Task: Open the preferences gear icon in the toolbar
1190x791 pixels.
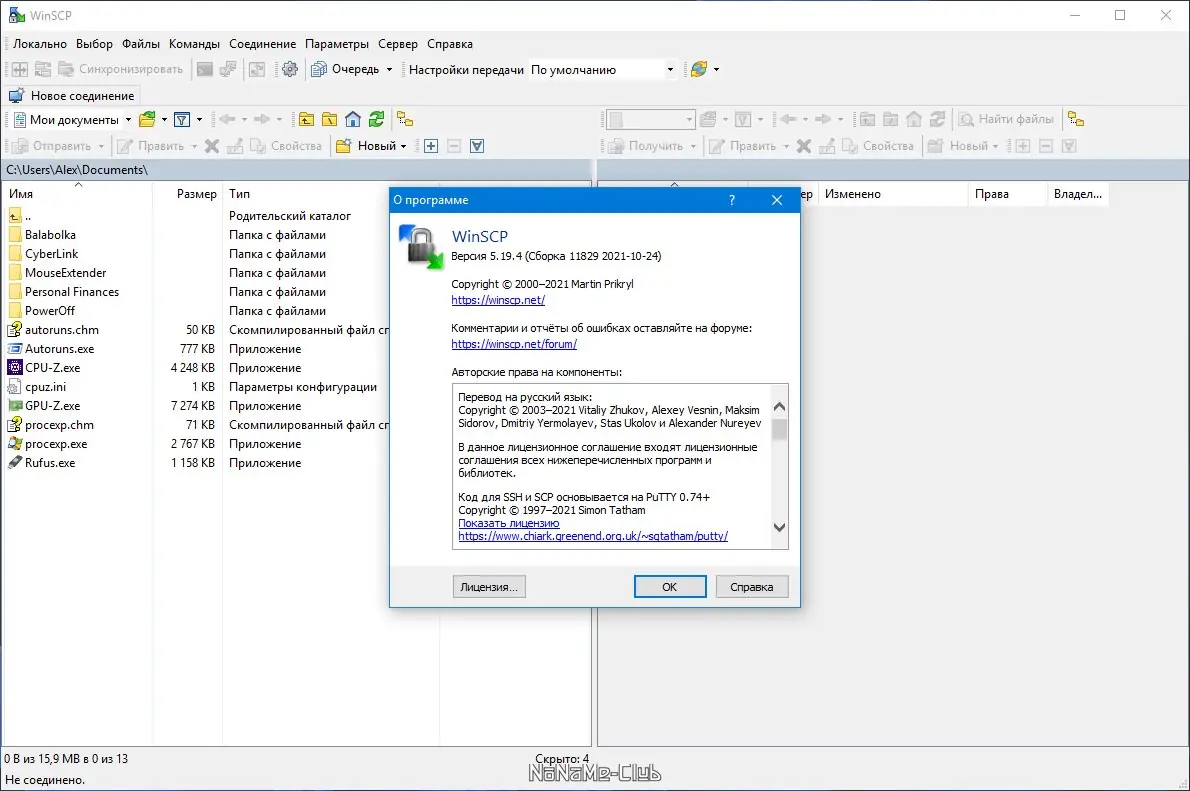Action: coord(290,69)
